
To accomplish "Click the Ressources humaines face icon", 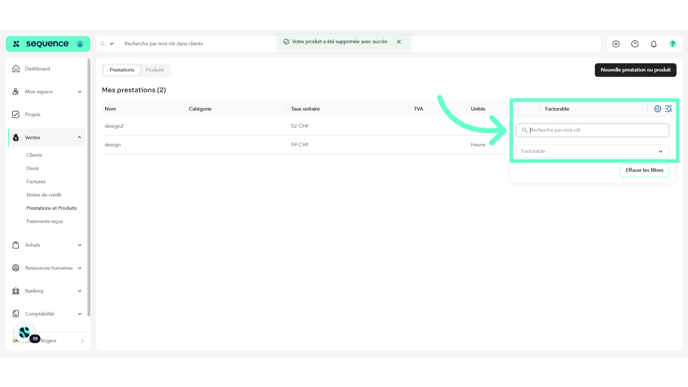I will coord(16,268).
